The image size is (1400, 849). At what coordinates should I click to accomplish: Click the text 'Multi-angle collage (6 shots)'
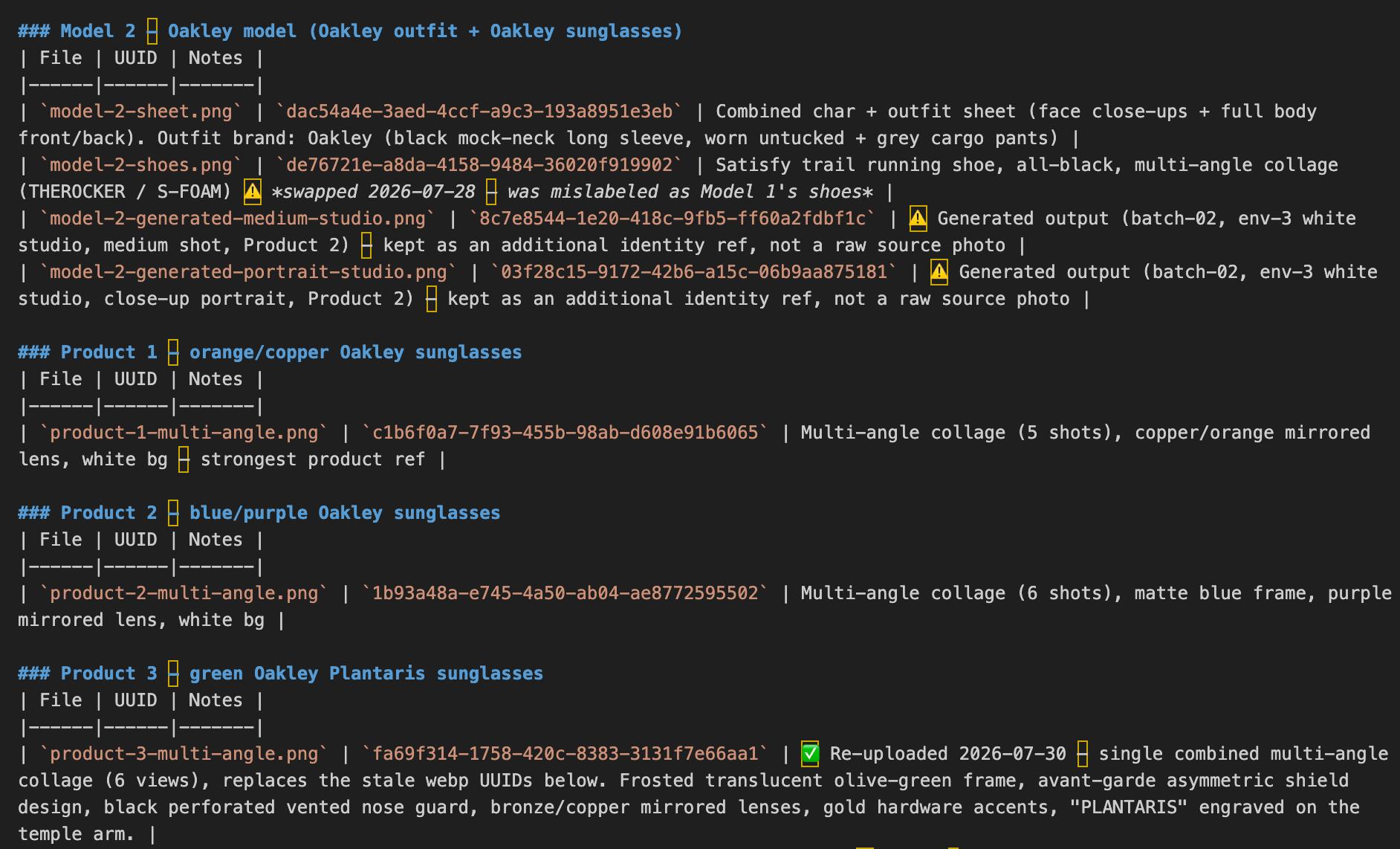(956, 593)
